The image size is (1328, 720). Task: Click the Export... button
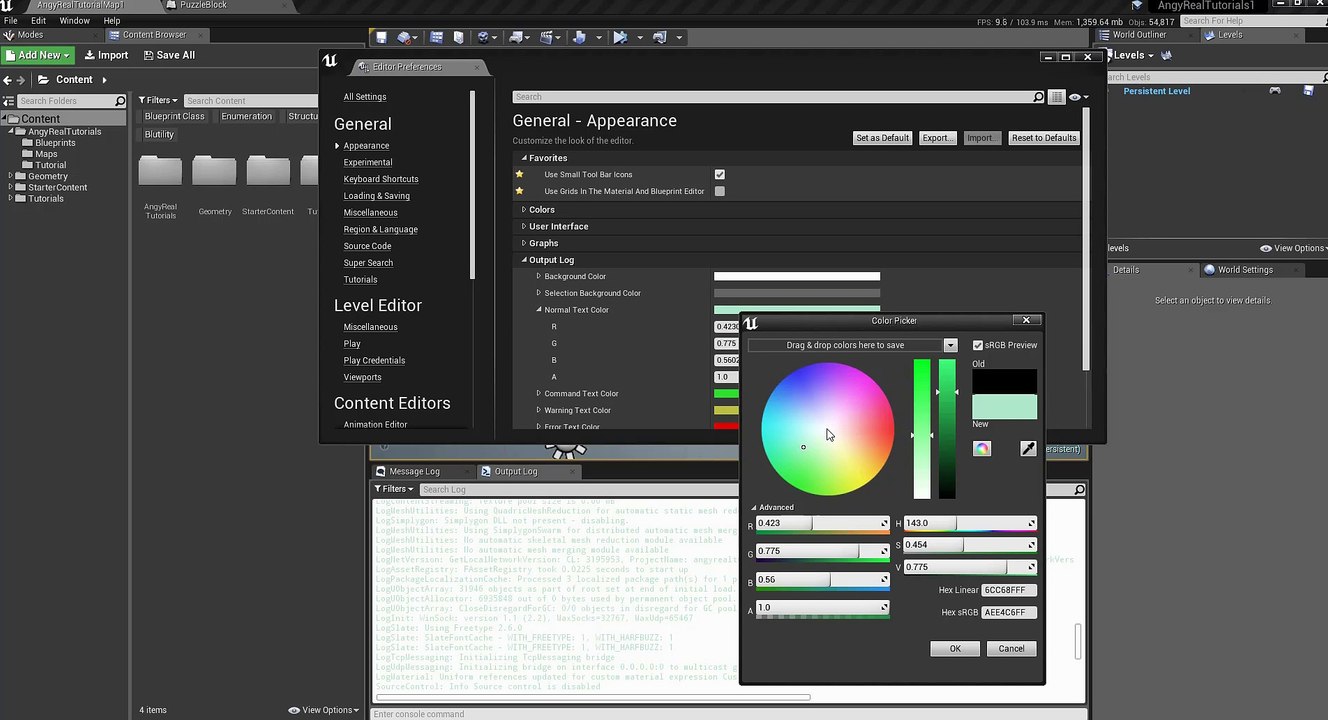click(937, 138)
